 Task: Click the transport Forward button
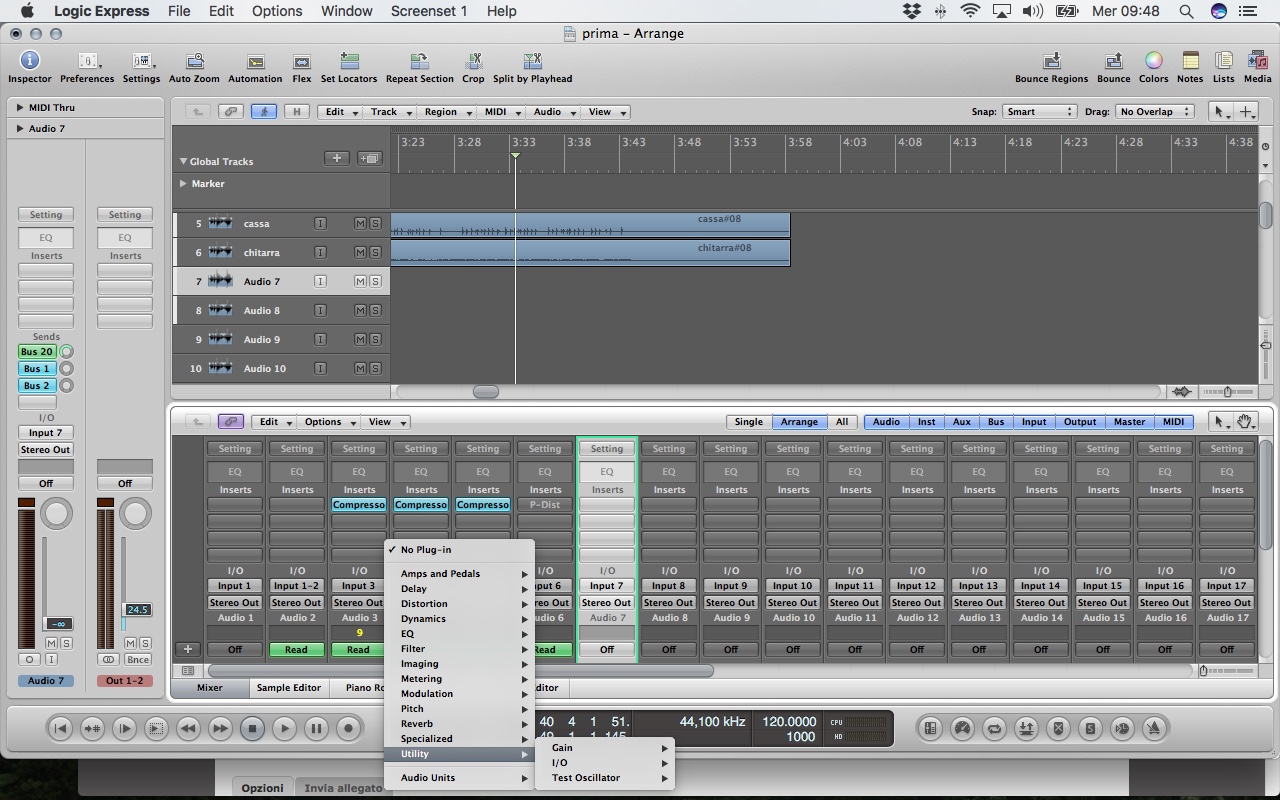pos(220,728)
